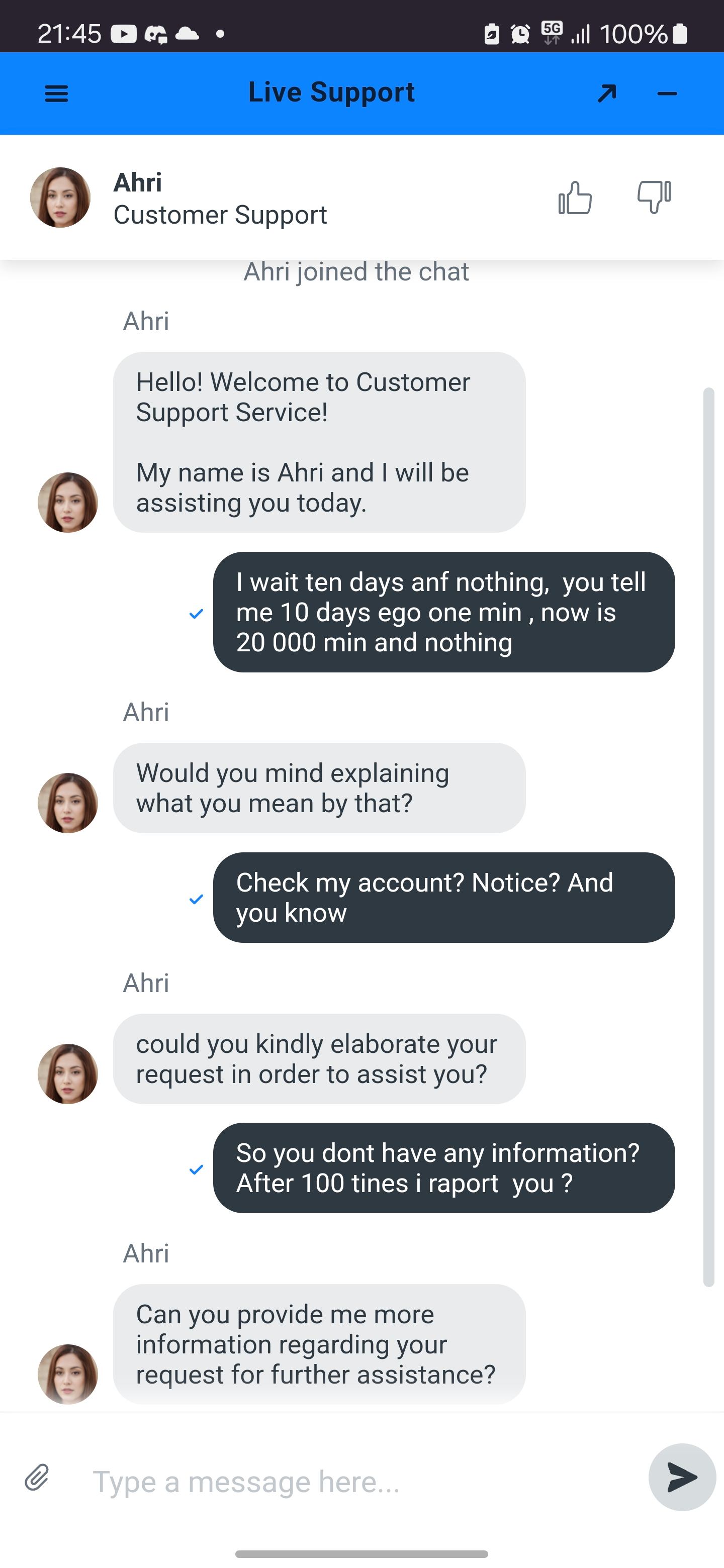
Task: Pop out chat with the arrow icon
Action: coord(606,94)
